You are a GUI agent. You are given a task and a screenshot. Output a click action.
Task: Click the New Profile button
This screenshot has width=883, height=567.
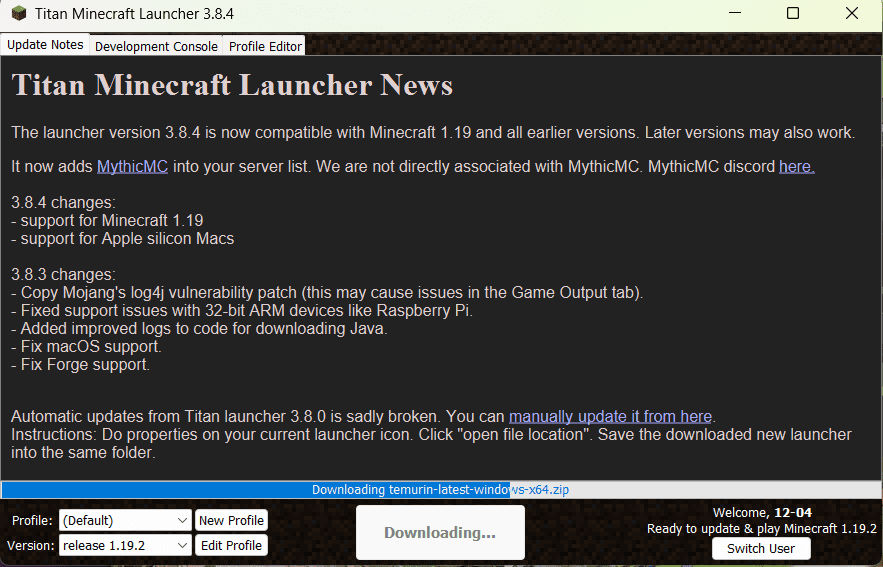(231, 520)
